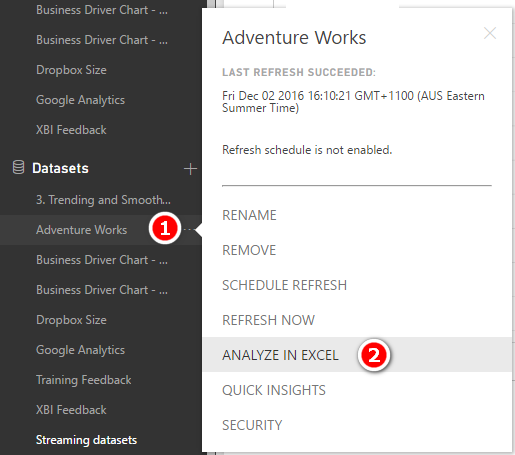Open Streaming datasets link
This screenshot has width=515, height=455.
[x=86, y=440]
